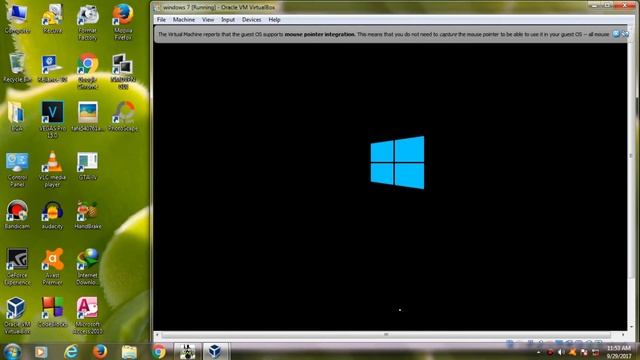
Task: Select the Computer desktop icon
Action: pyautogui.click(x=17, y=18)
